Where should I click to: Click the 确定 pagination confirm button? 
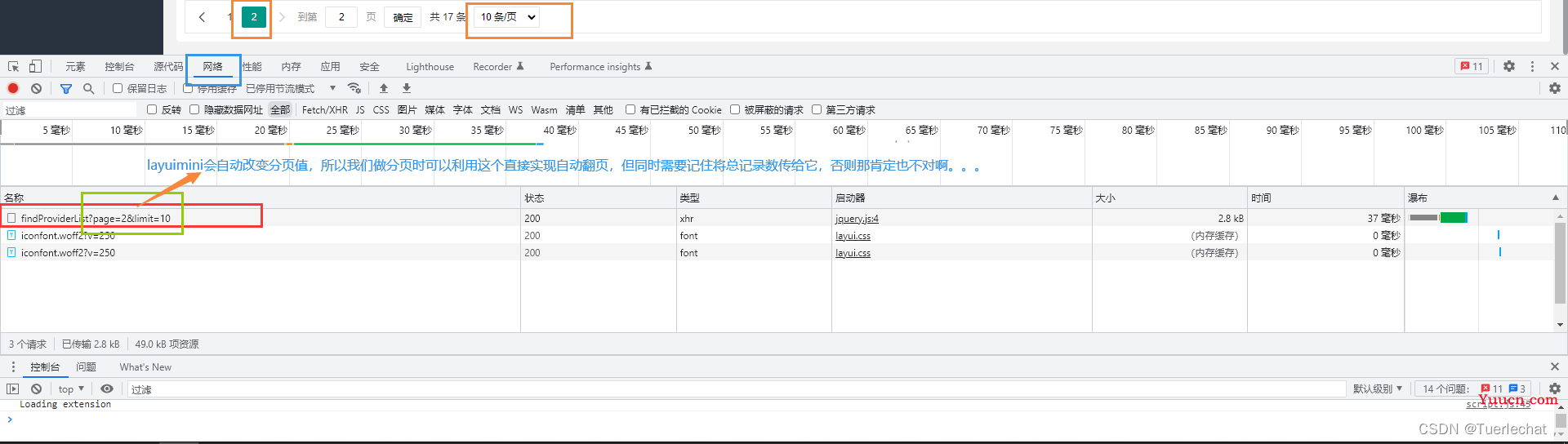point(403,17)
